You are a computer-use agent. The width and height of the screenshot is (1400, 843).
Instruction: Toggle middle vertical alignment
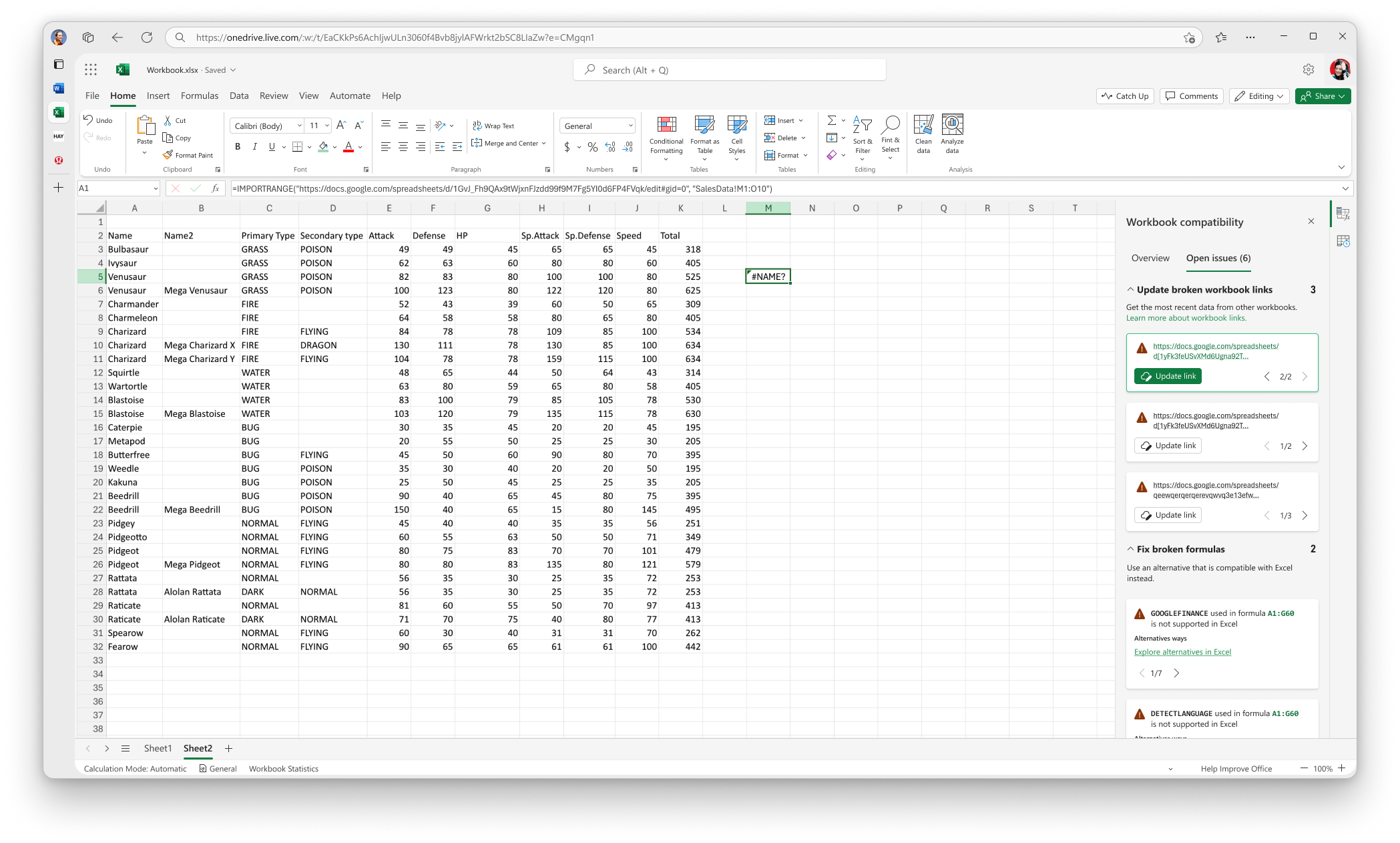[x=403, y=126]
